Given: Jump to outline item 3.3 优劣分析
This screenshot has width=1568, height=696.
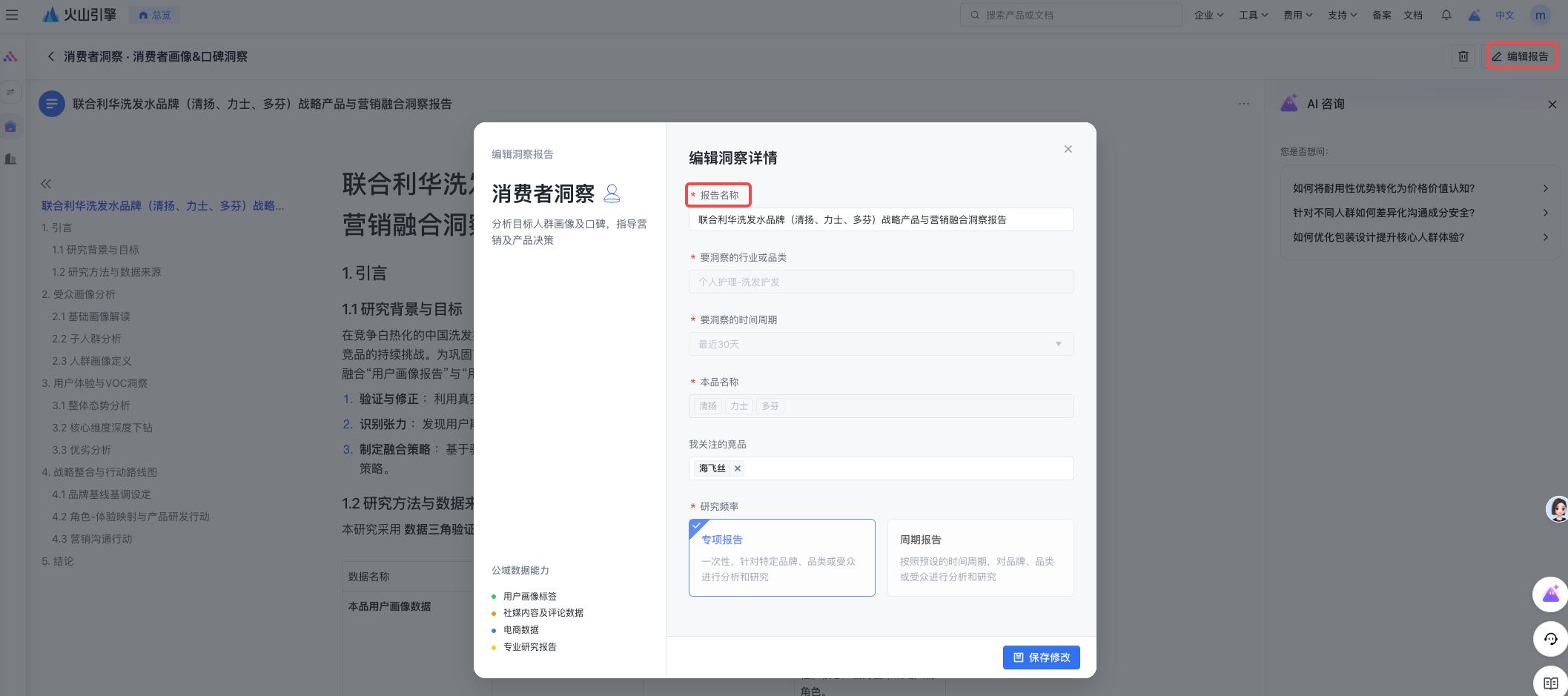Looking at the screenshot, I should [82, 450].
